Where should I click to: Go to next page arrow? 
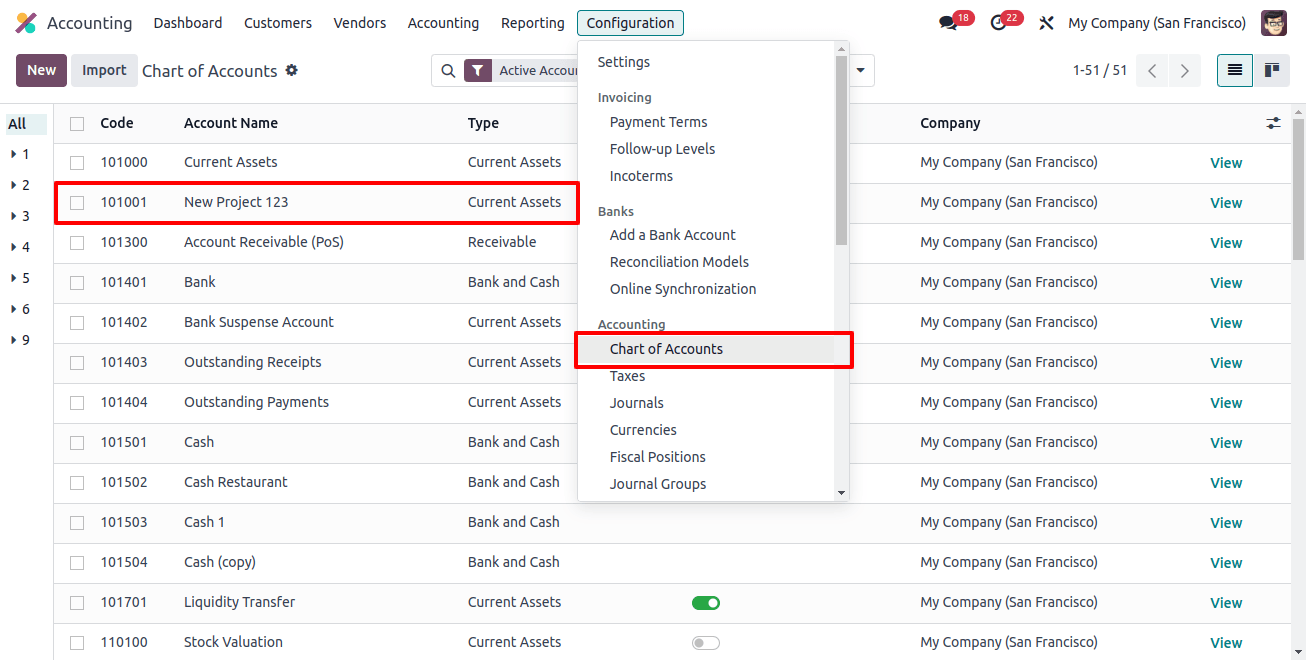(x=1185, y=71)
